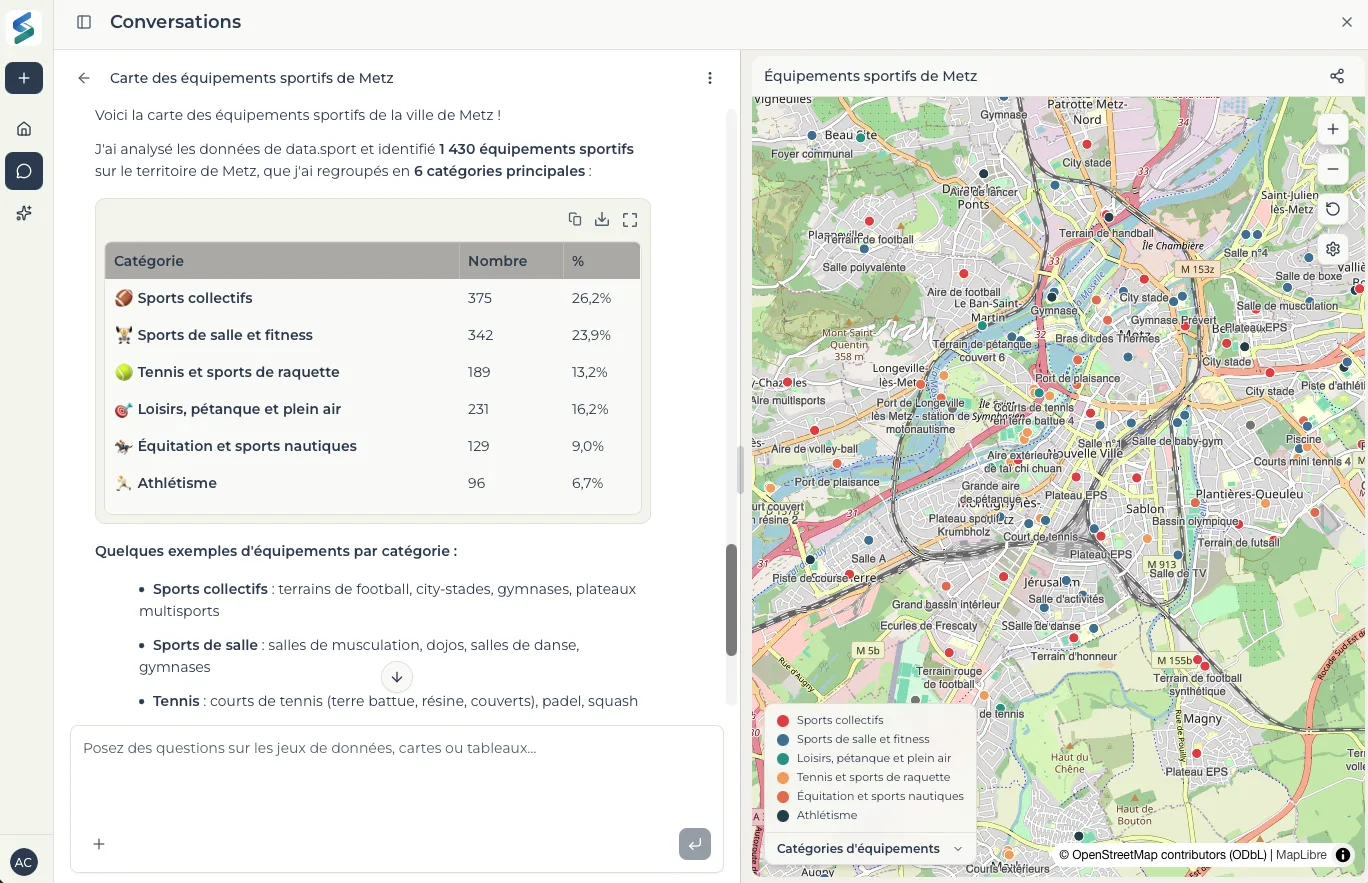Select the Athlétisme table row

tap(372, 483)
